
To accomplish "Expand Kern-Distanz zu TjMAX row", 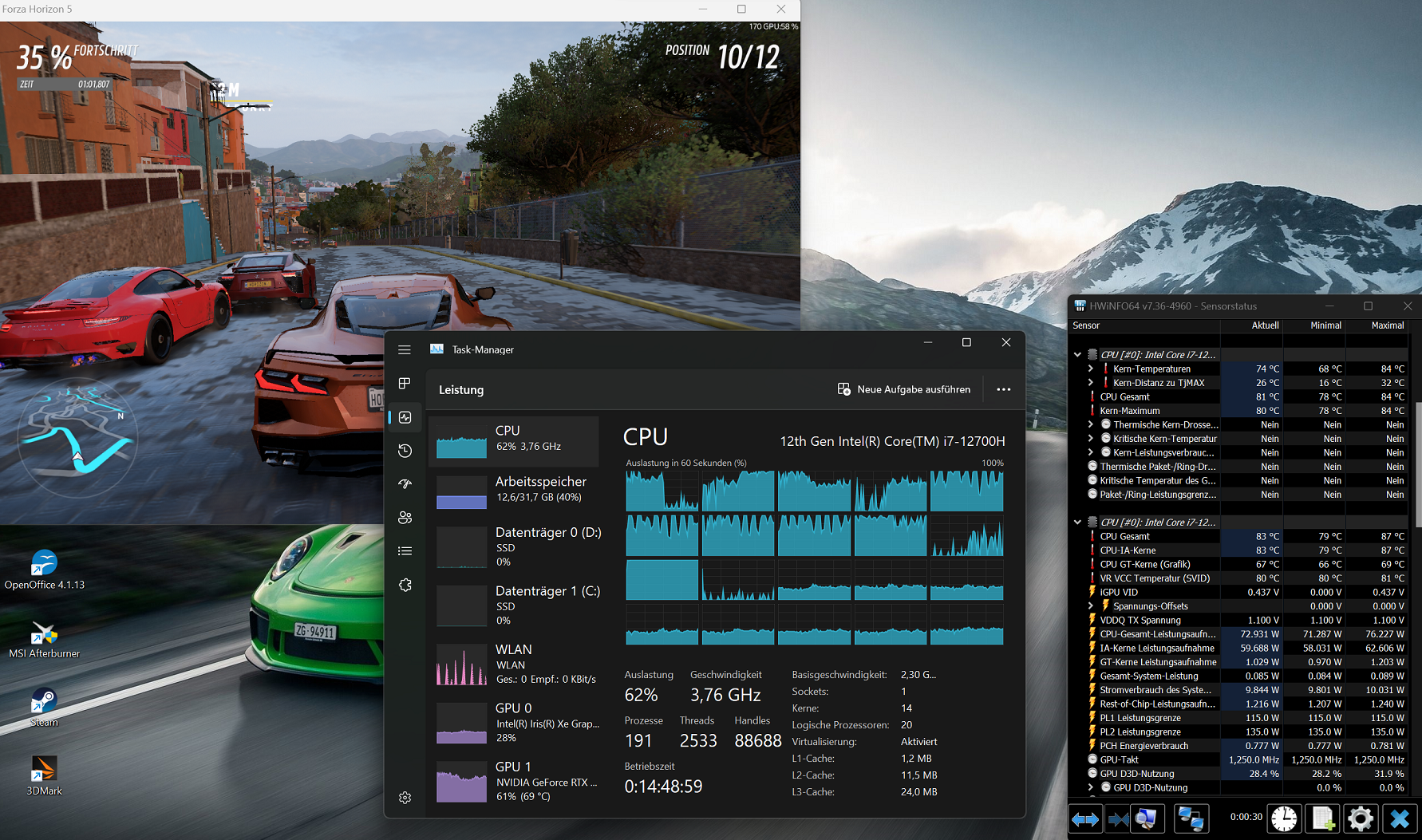I will [1091, 383].
